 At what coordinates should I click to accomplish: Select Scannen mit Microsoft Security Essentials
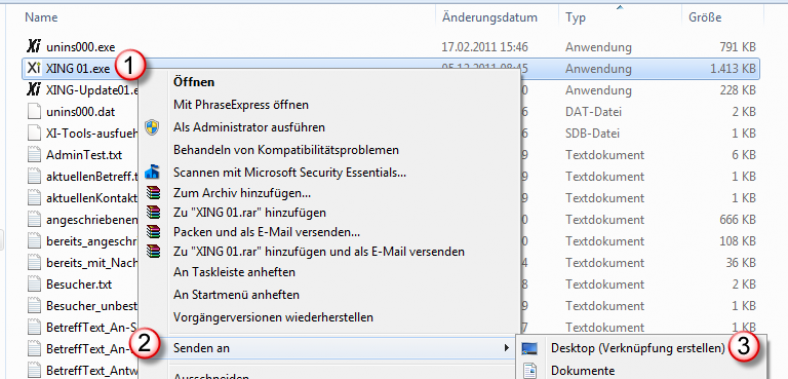(x=289, y=172)
